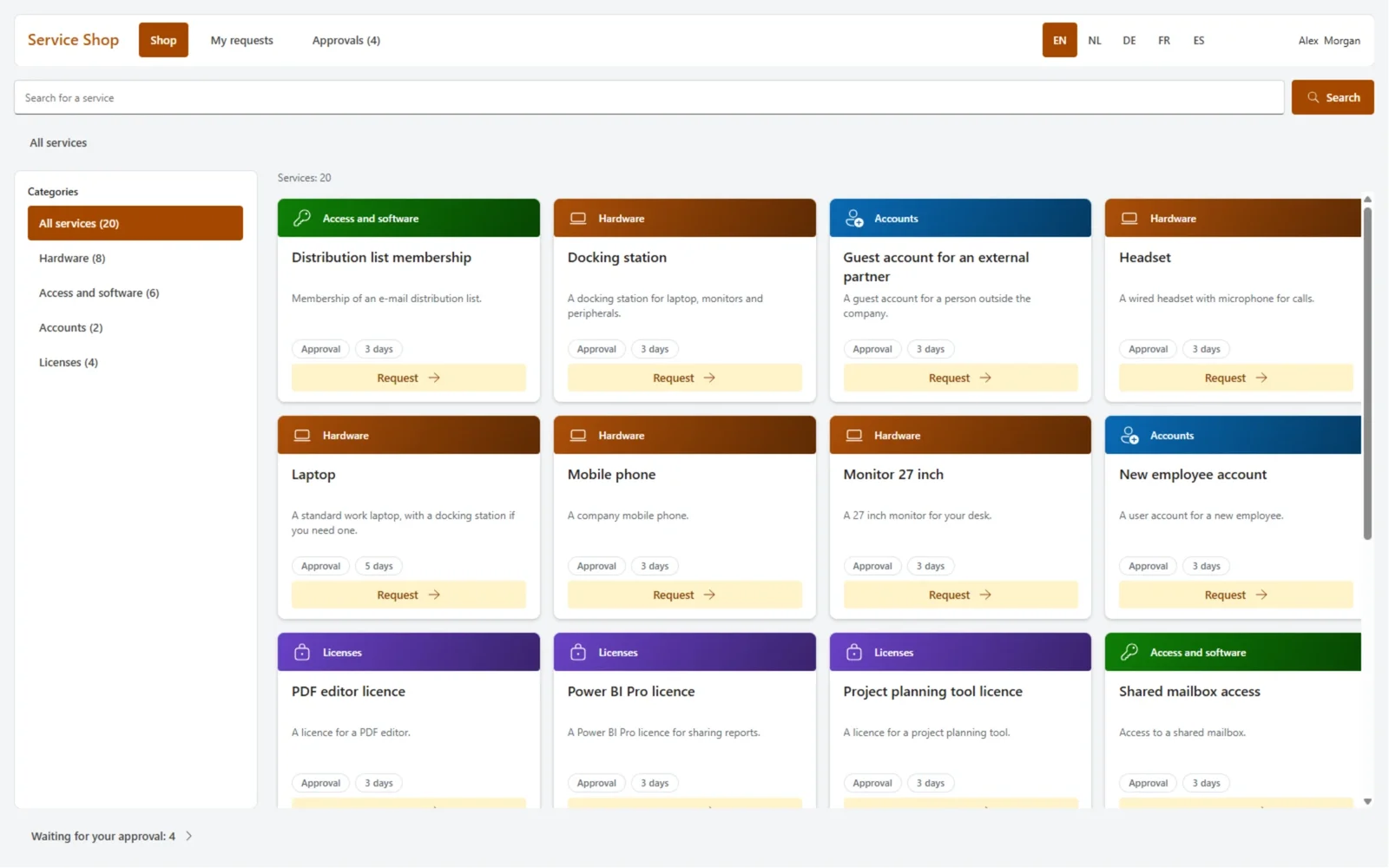Click the laptop icon on Docking station card
This screenshot has width=1389, height=868.
[x=578, y=218]
